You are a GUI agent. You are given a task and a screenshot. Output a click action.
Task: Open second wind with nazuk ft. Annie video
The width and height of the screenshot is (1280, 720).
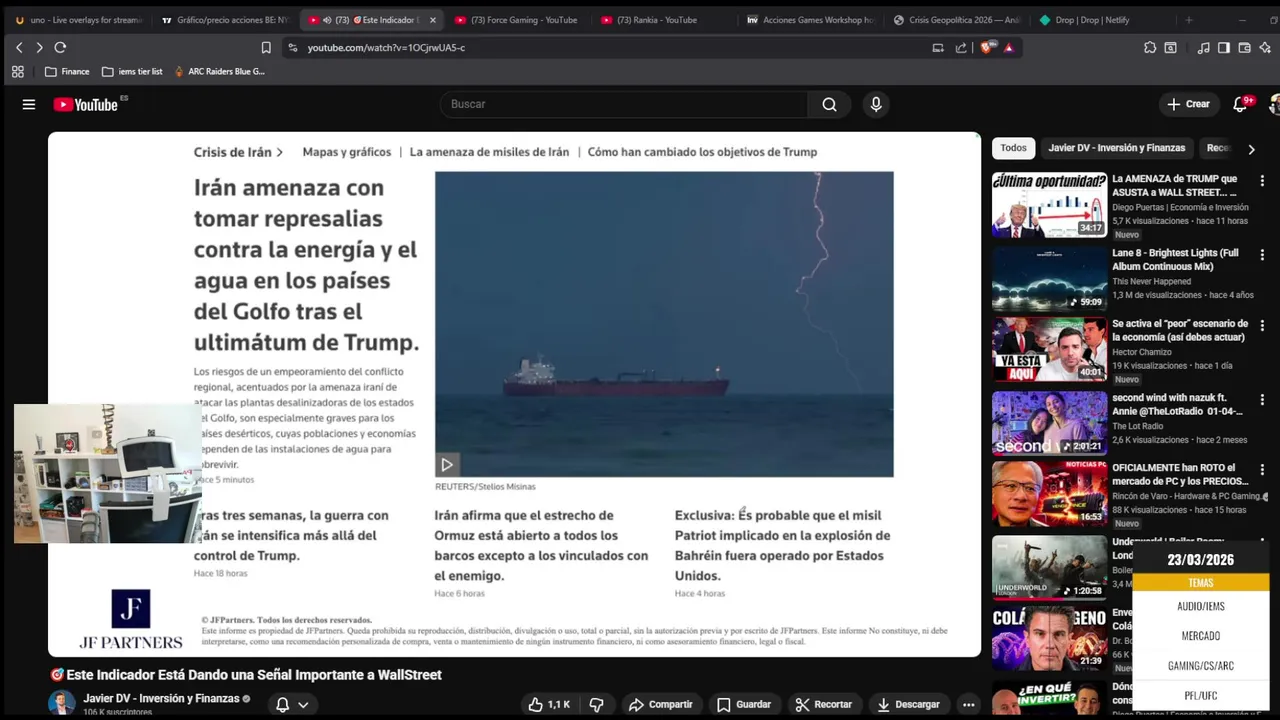coord(1049,423)
